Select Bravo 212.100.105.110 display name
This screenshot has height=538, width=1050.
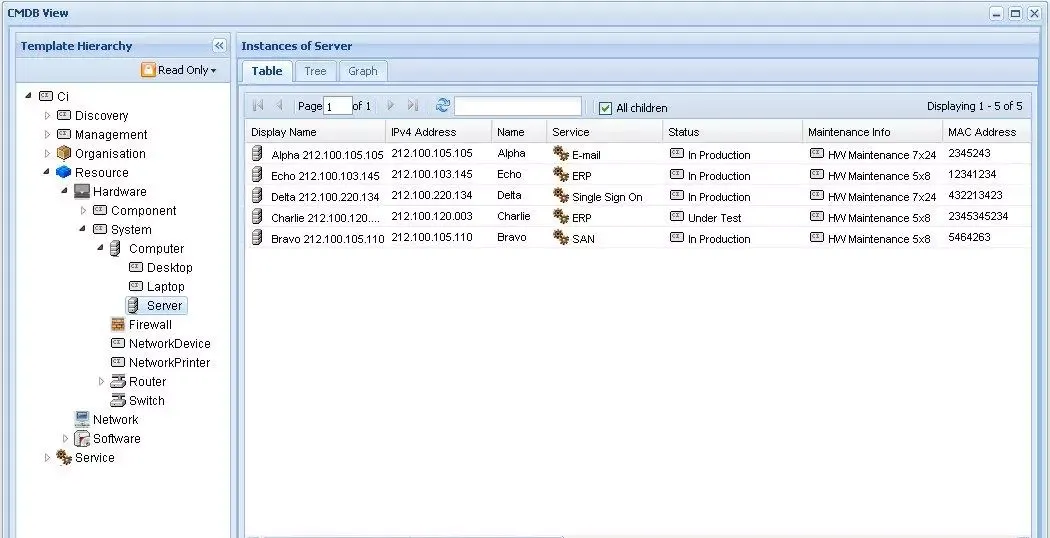327,239
